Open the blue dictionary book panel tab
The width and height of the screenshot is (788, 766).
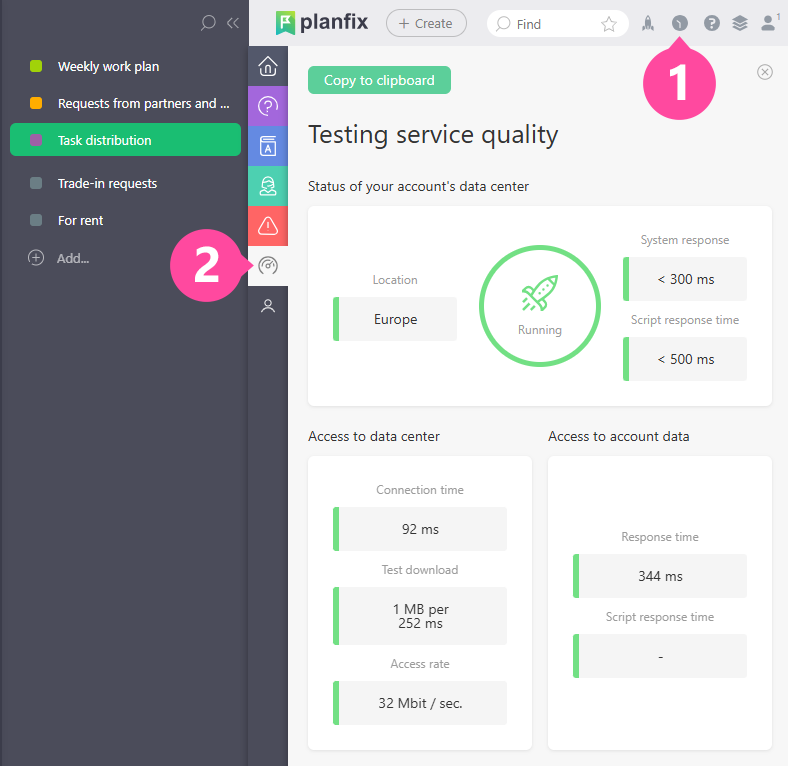(x=268, y=146)
